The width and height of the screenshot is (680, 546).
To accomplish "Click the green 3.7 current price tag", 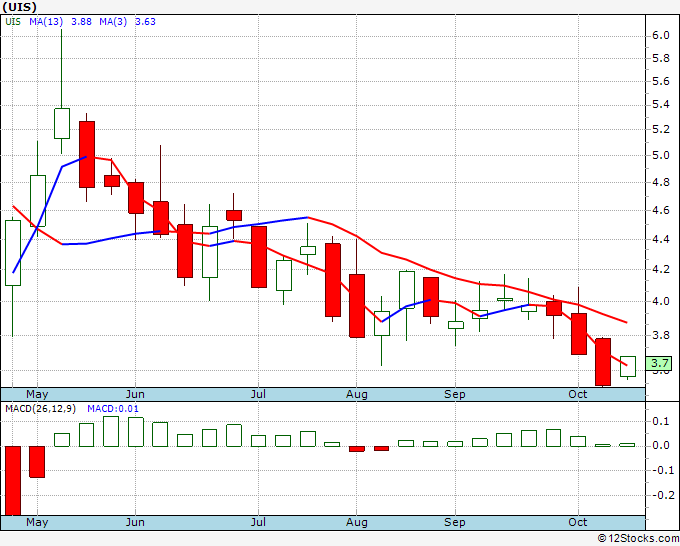I will pyautogui.click(x=658, y=363).
